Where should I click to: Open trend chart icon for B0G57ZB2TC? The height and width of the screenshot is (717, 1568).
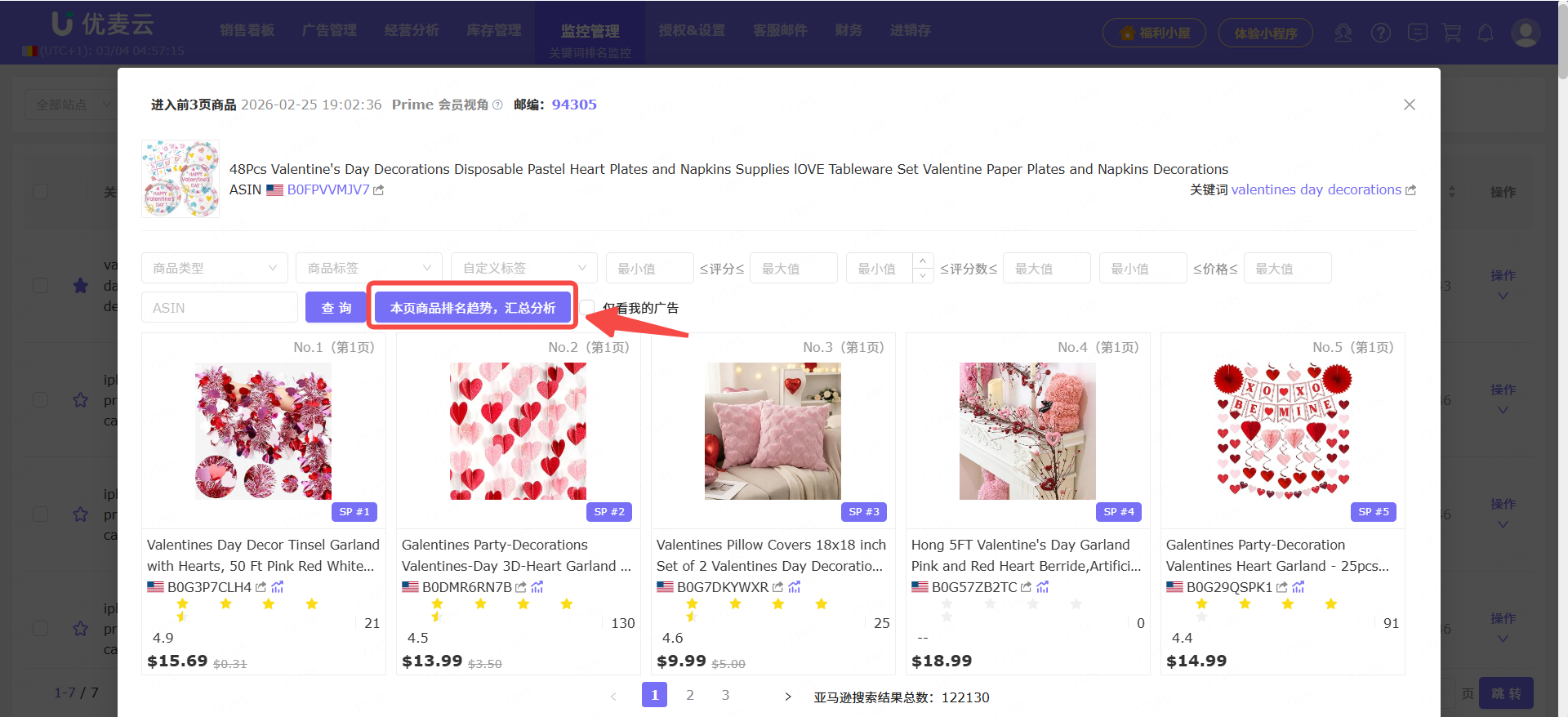coord(1043,587)
